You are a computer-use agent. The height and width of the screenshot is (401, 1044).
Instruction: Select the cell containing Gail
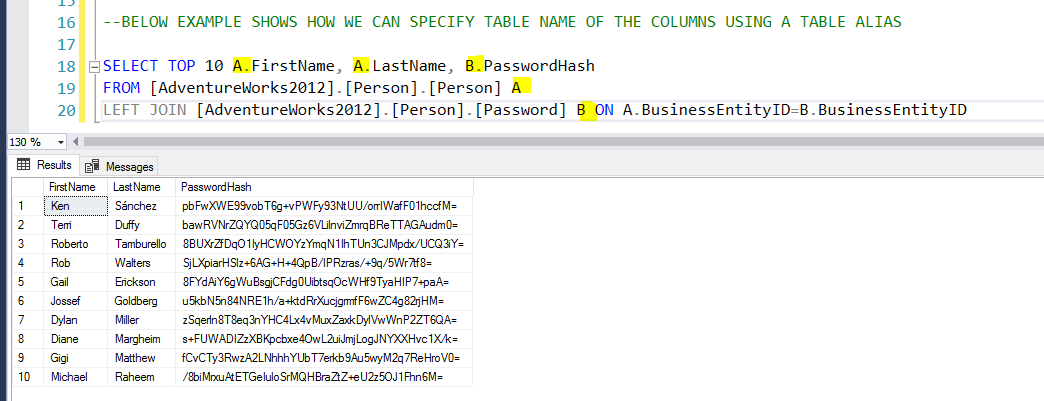76,282
